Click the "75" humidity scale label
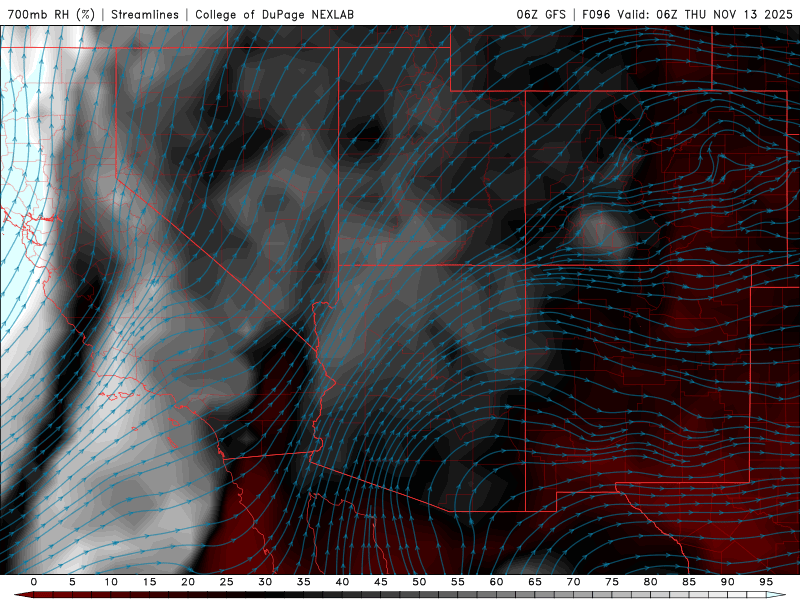Viewport: 800px width, 600px height. [x=611, y=582]
